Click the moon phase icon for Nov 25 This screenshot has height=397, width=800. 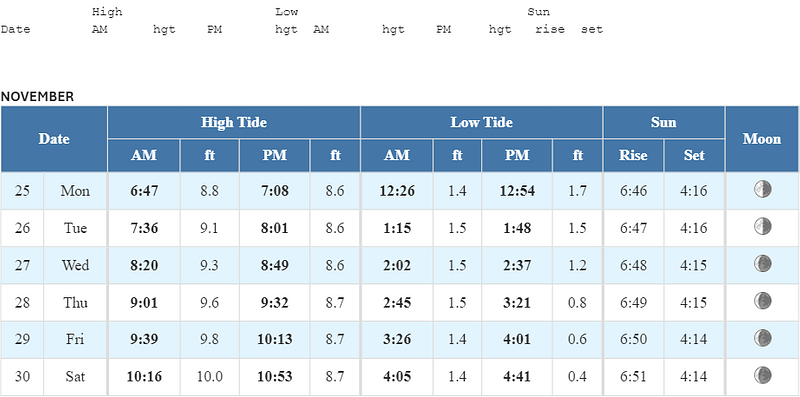[x=762, y=189]
